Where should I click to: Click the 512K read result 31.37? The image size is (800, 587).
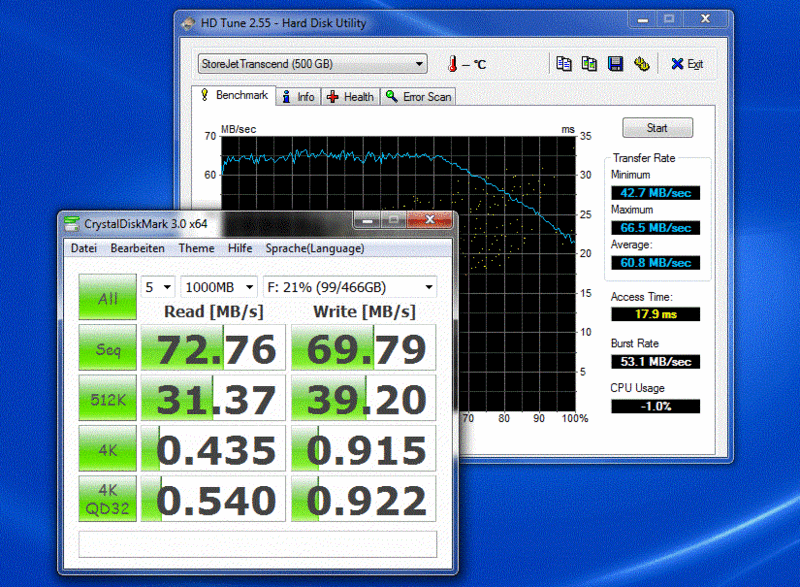(213, 399)
